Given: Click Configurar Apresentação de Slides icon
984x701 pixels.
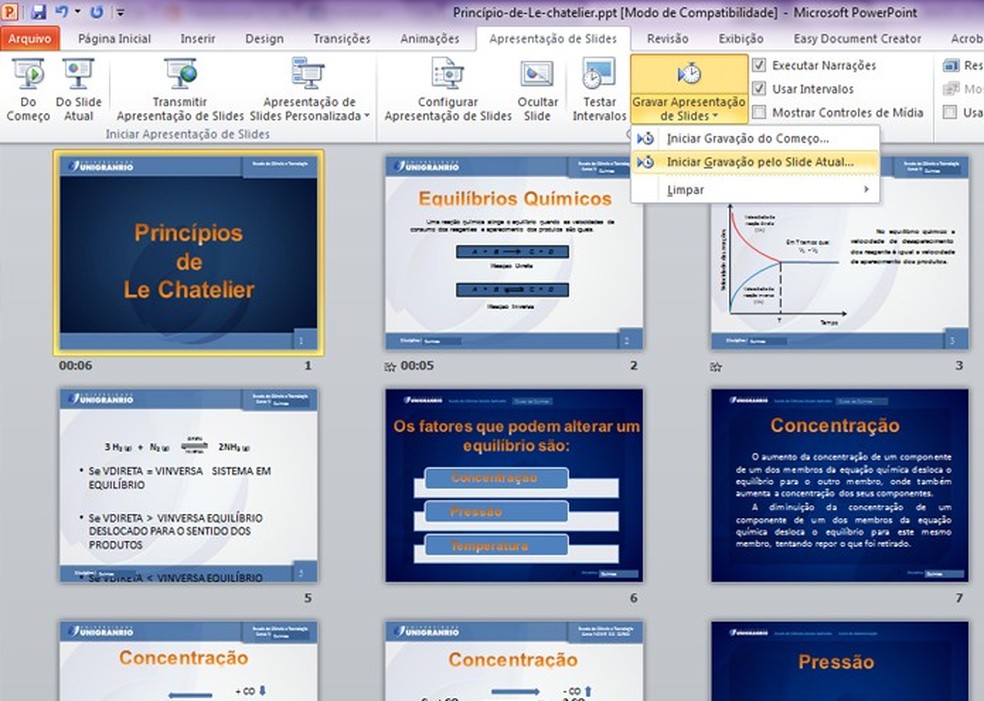Looking at the screenshot, I should (x=447, y=76).
